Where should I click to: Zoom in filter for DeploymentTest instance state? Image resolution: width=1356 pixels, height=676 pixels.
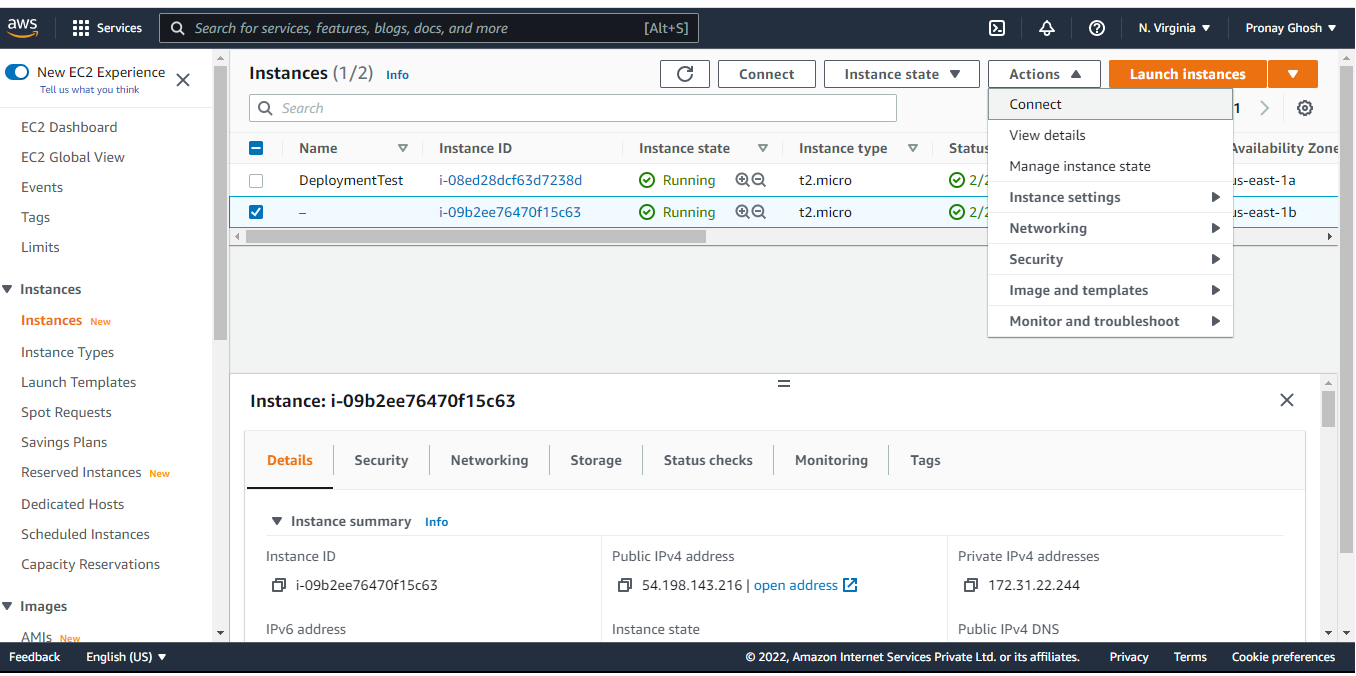pos(742,180)
